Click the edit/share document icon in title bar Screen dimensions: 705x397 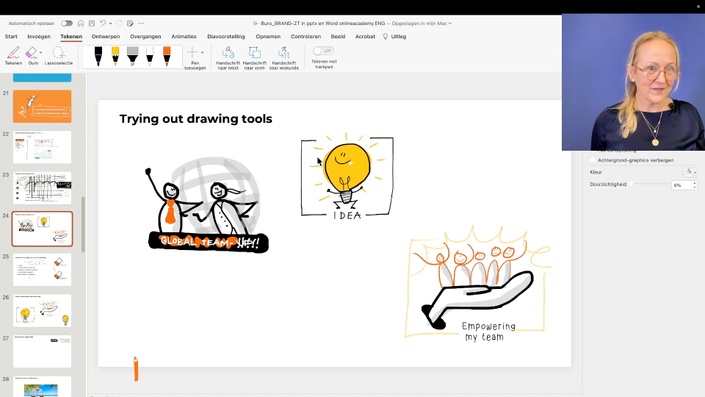[x=130, y=23]
